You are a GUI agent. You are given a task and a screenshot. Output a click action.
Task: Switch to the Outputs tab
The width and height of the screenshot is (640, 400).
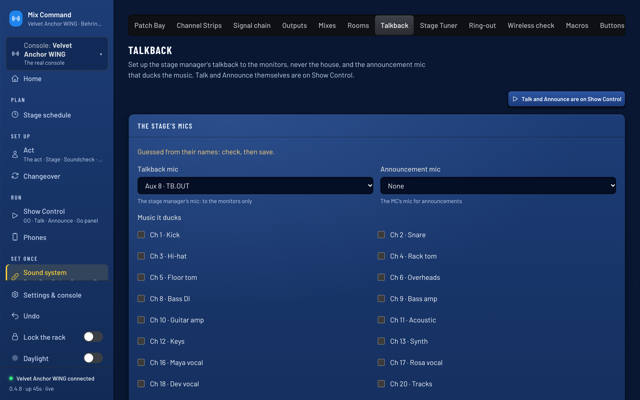(294, 25)
